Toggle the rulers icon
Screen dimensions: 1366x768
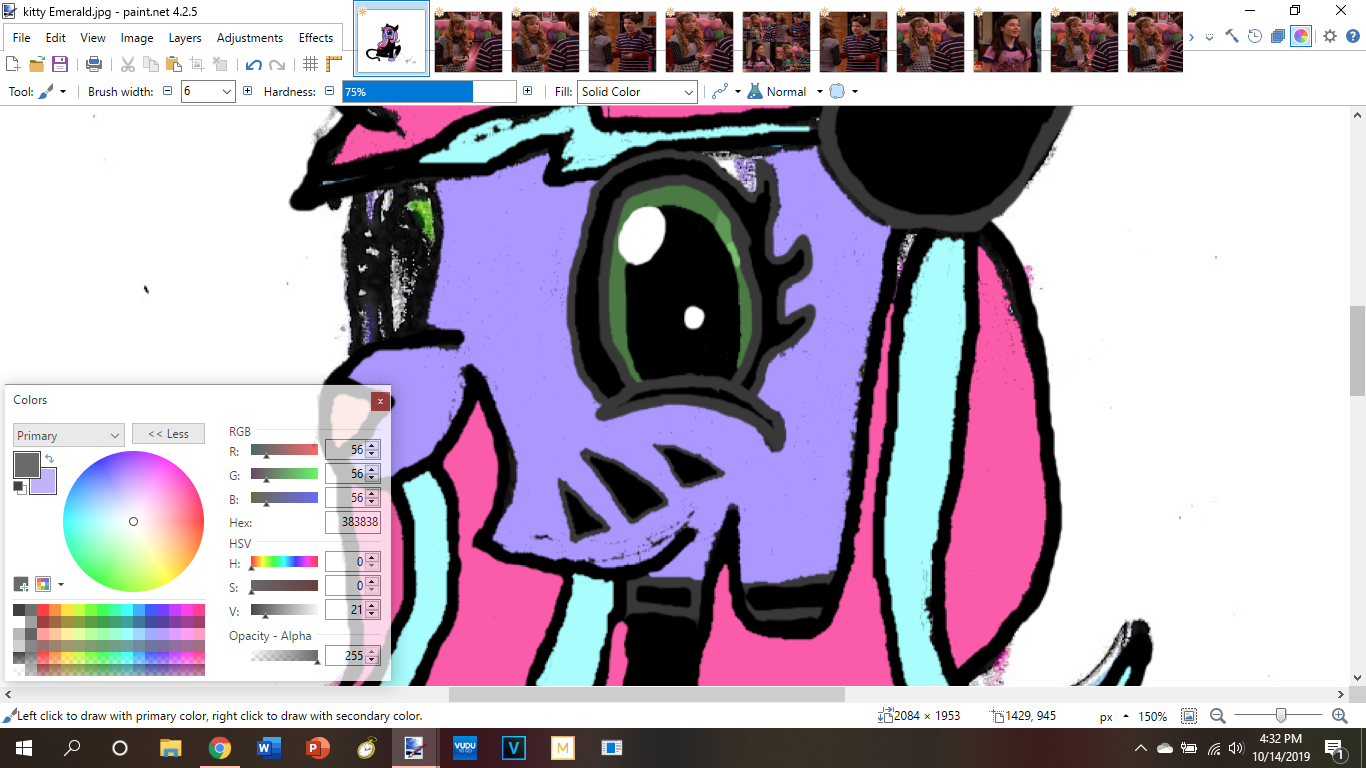334,64
